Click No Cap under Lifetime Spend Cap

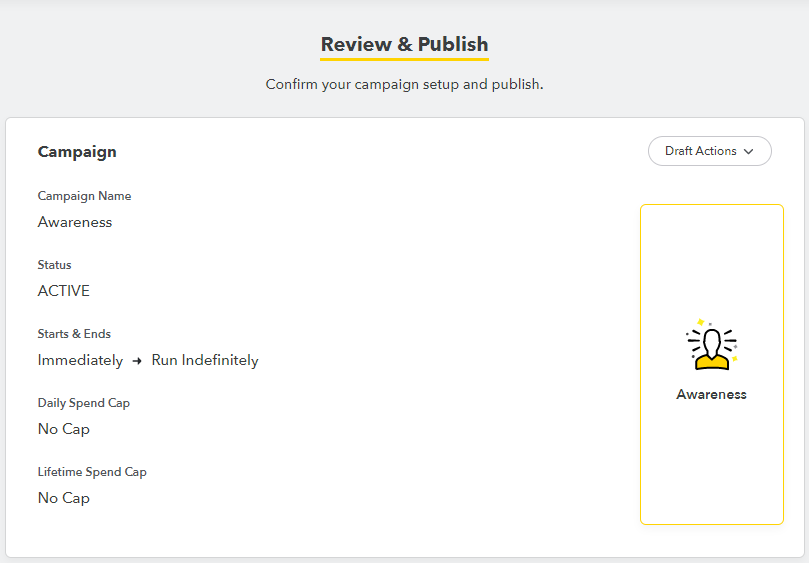coord(64,498)
